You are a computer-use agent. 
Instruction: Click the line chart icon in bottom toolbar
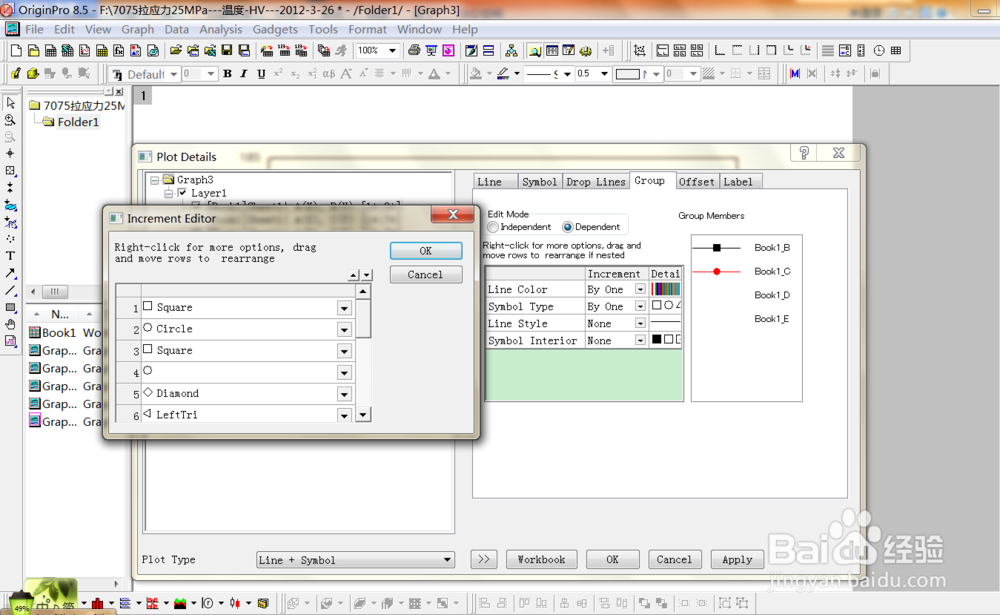click(x=124, y=603)
